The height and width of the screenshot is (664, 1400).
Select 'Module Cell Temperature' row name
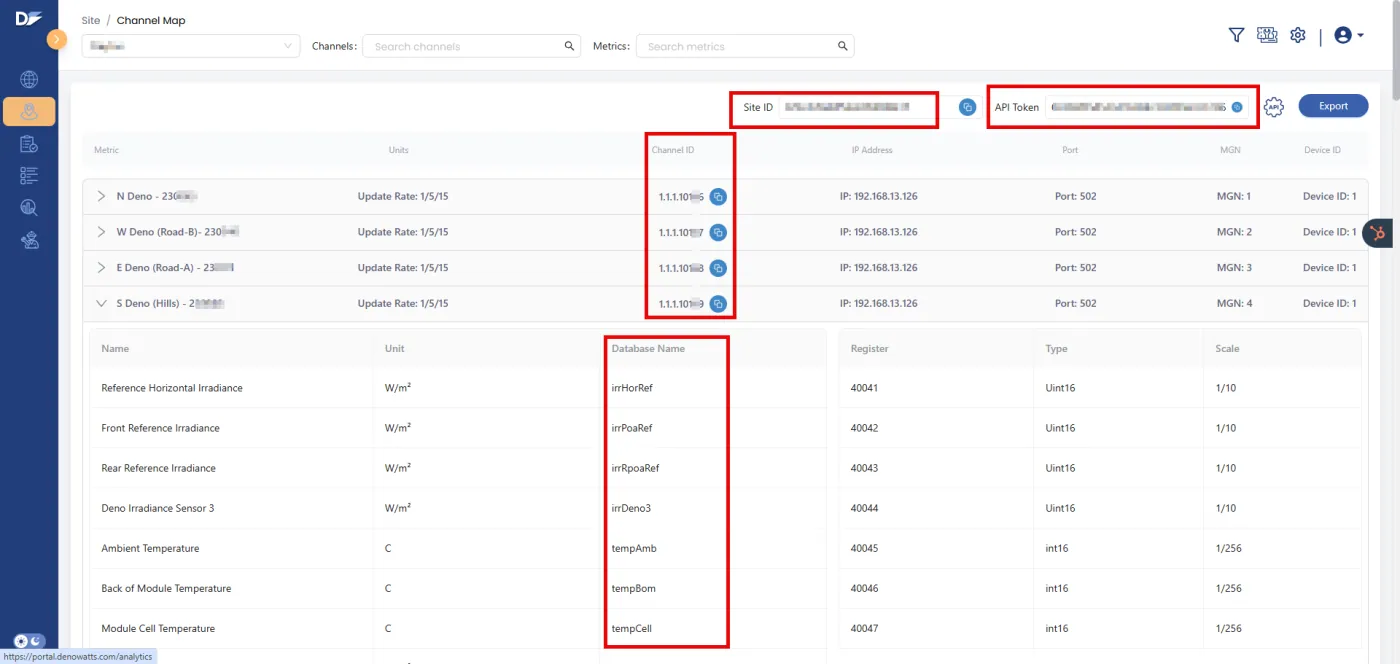[158, 628]
